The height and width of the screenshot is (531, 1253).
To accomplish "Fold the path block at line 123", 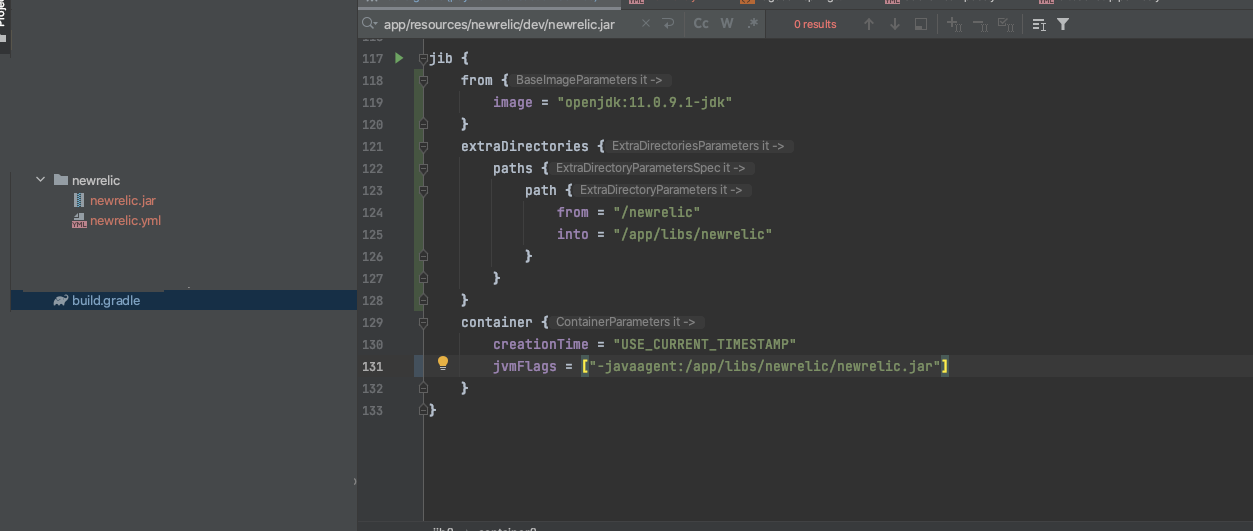I will point(424,190).
